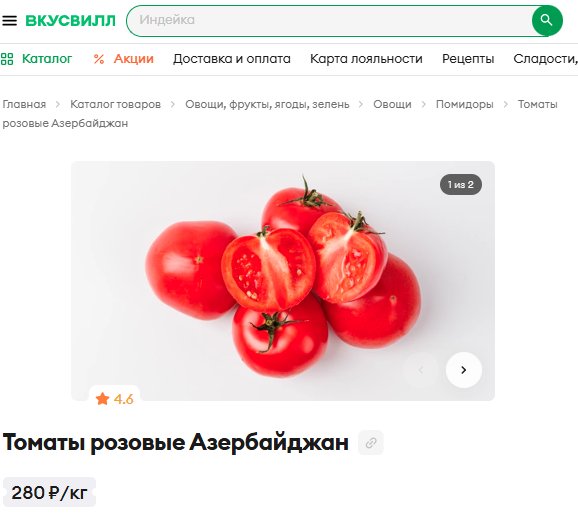Open the Каталог menu item

tap(47, 59)
